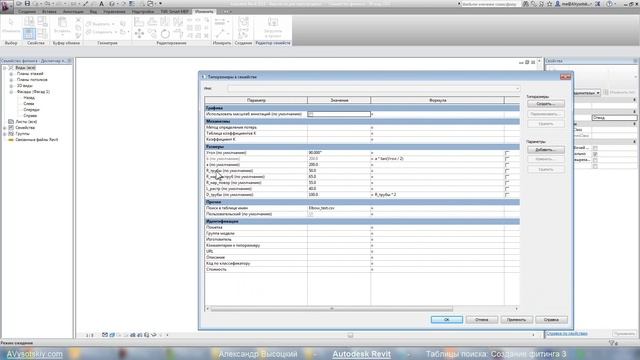Click the Семейства icon in project browser
Image resolution: width=640 pixels, height=360 pixels.
coord(11,128)
